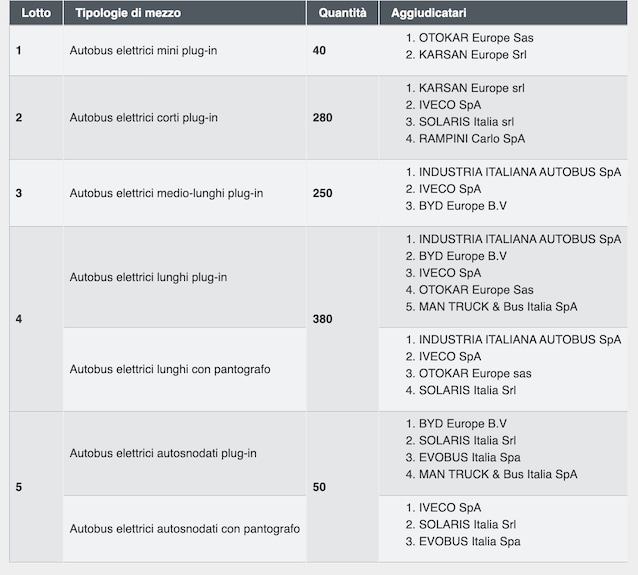Select Autobus elettrici lunghi plug-in cell
This screenshot has height=575, width=638.
coord(185,277)
